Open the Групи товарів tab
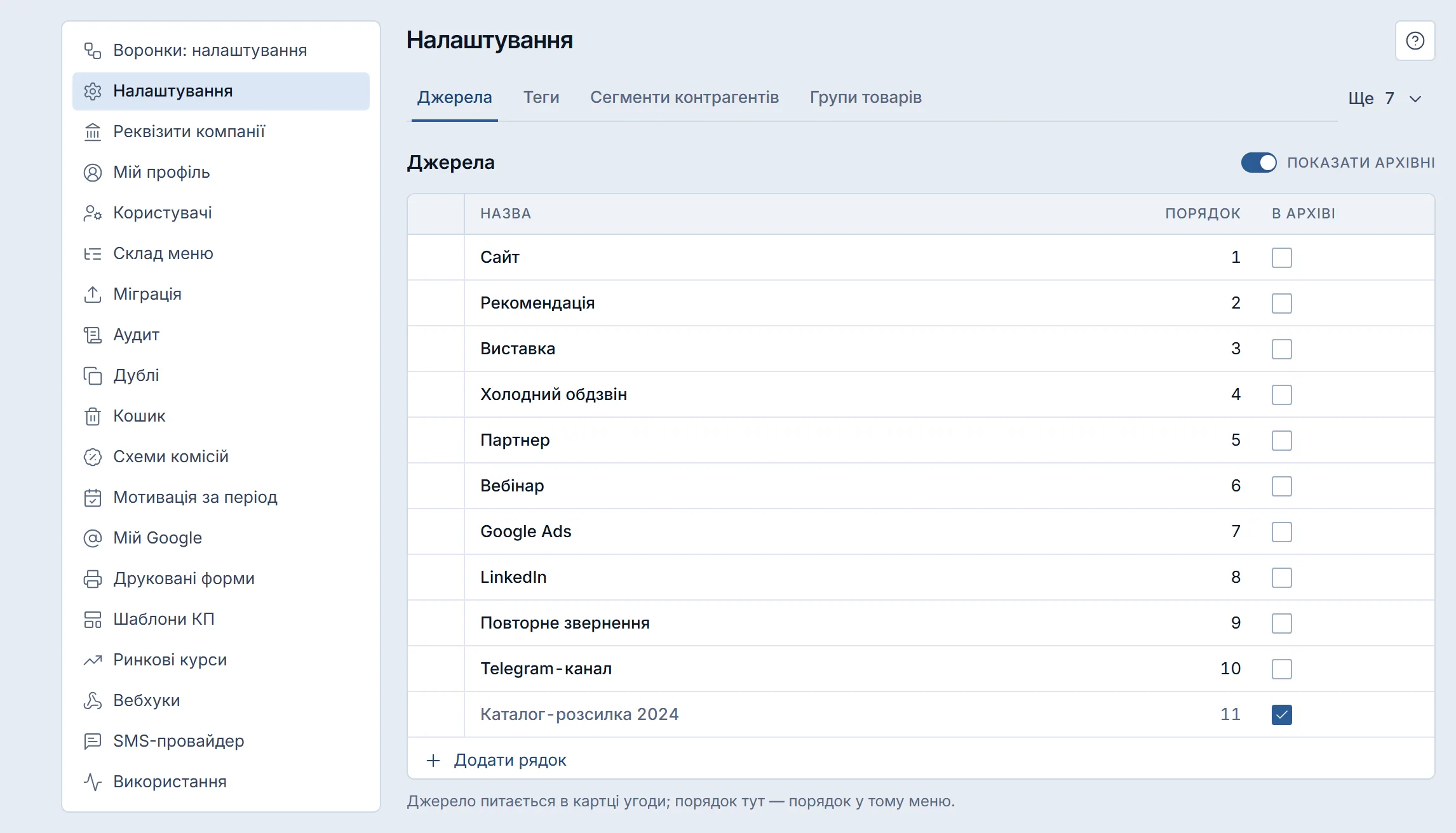 click(x=865, y=97)
